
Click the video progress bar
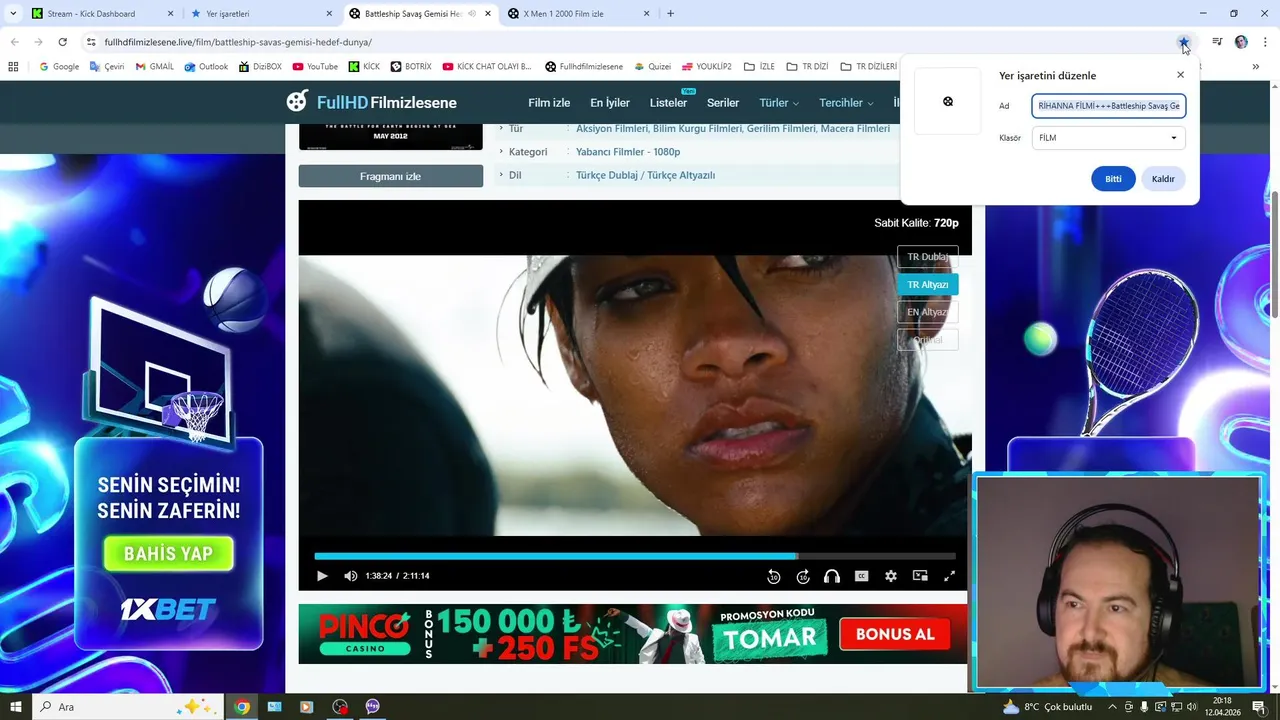(635, 556)
